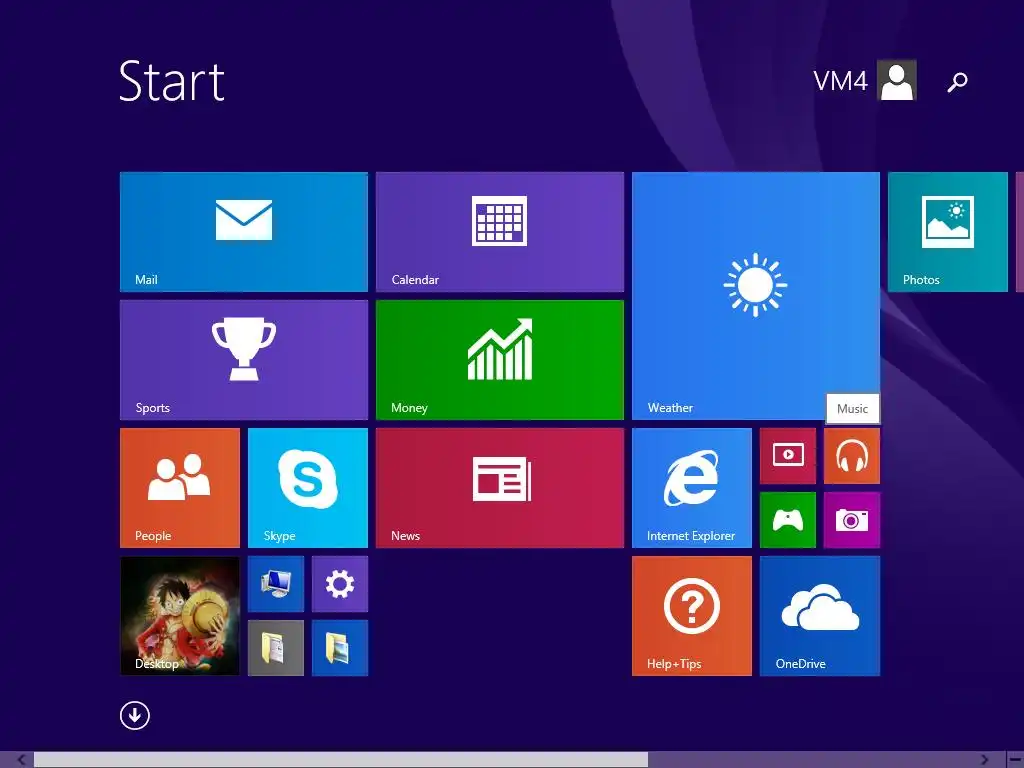Show all apps with down arrow
1024x768 pixels.
[135, 716]
